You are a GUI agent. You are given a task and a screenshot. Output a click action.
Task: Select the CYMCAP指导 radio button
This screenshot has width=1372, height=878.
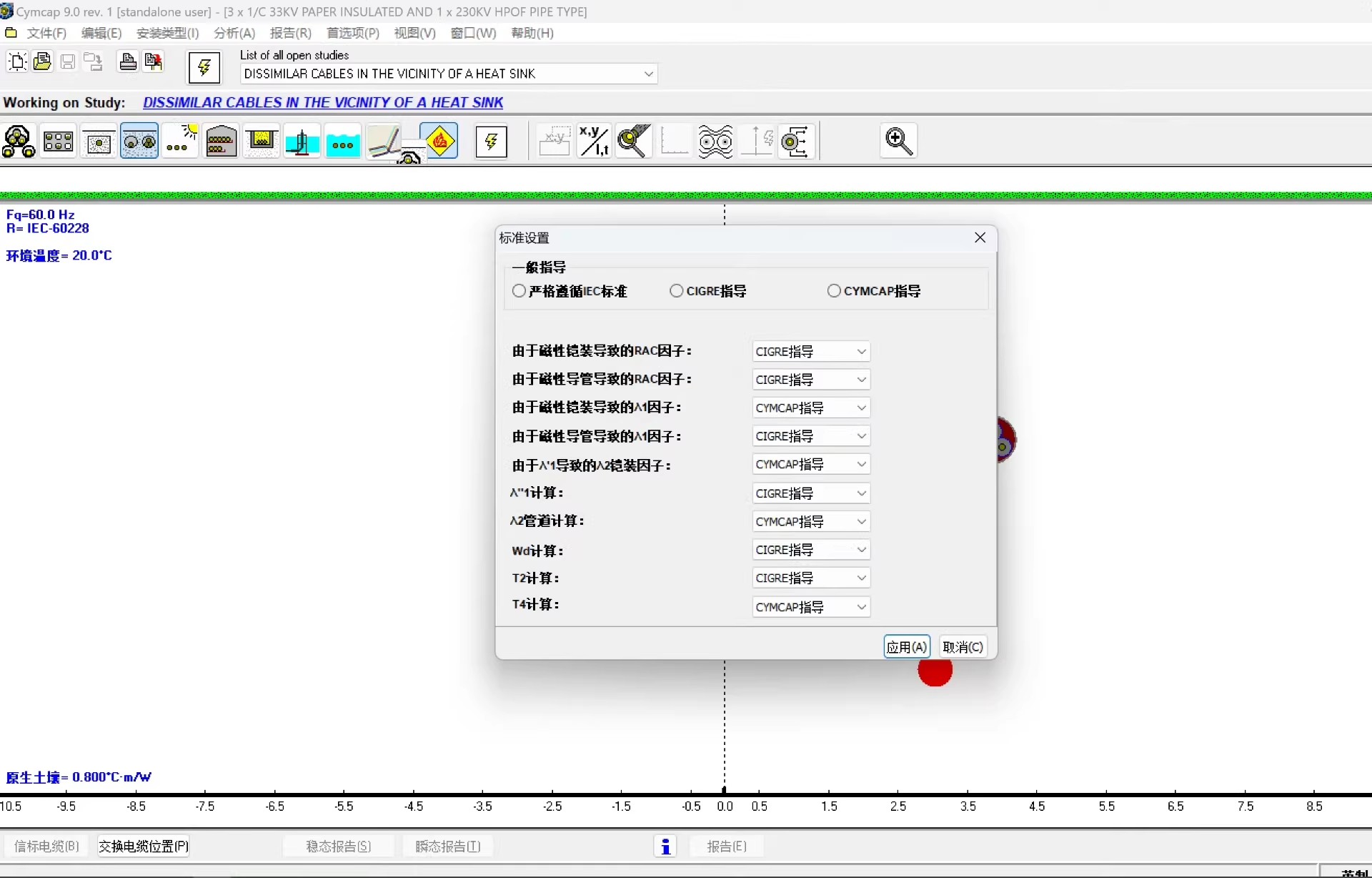point(834,291)
